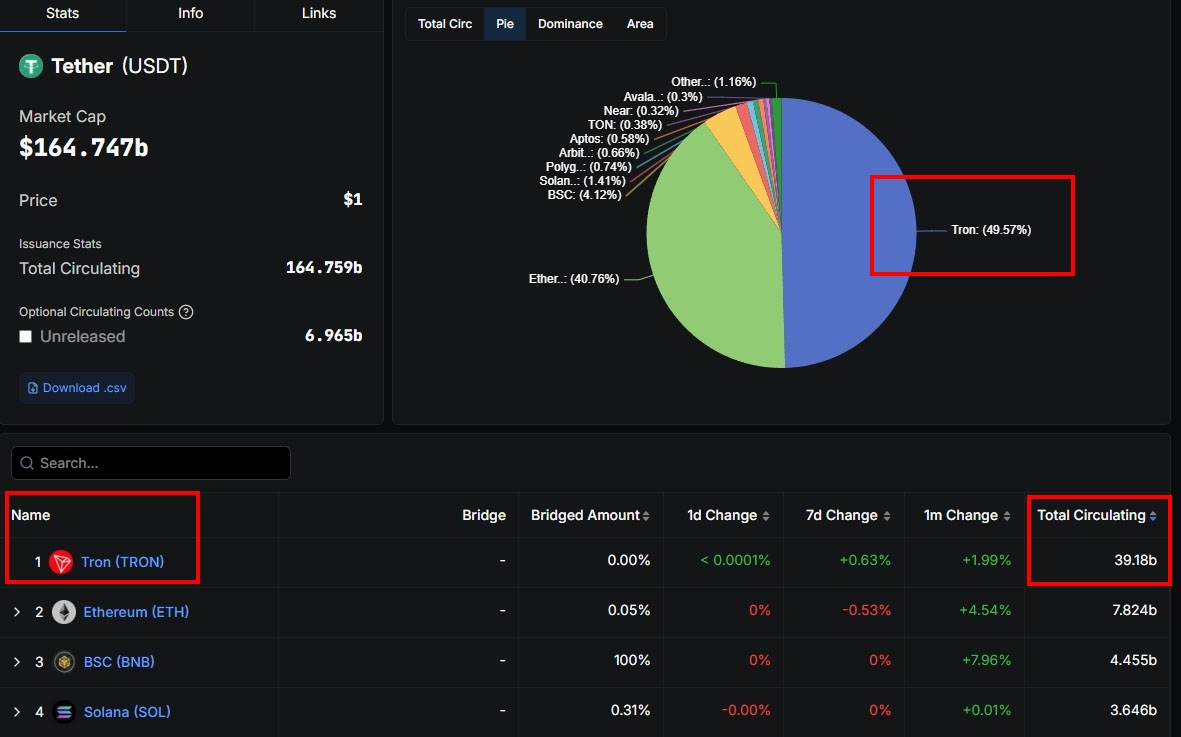Expand the Solana (SOL) row

pos(17,711)
